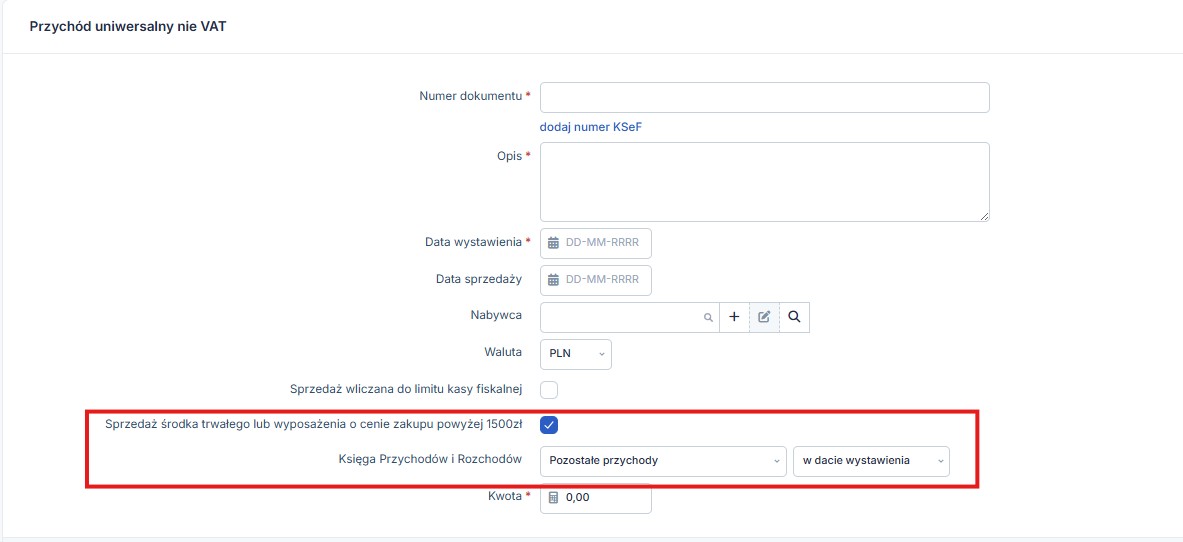Click the Data sprzedaży DD-MM-RRRR placeholder text

tap(602, 280)
